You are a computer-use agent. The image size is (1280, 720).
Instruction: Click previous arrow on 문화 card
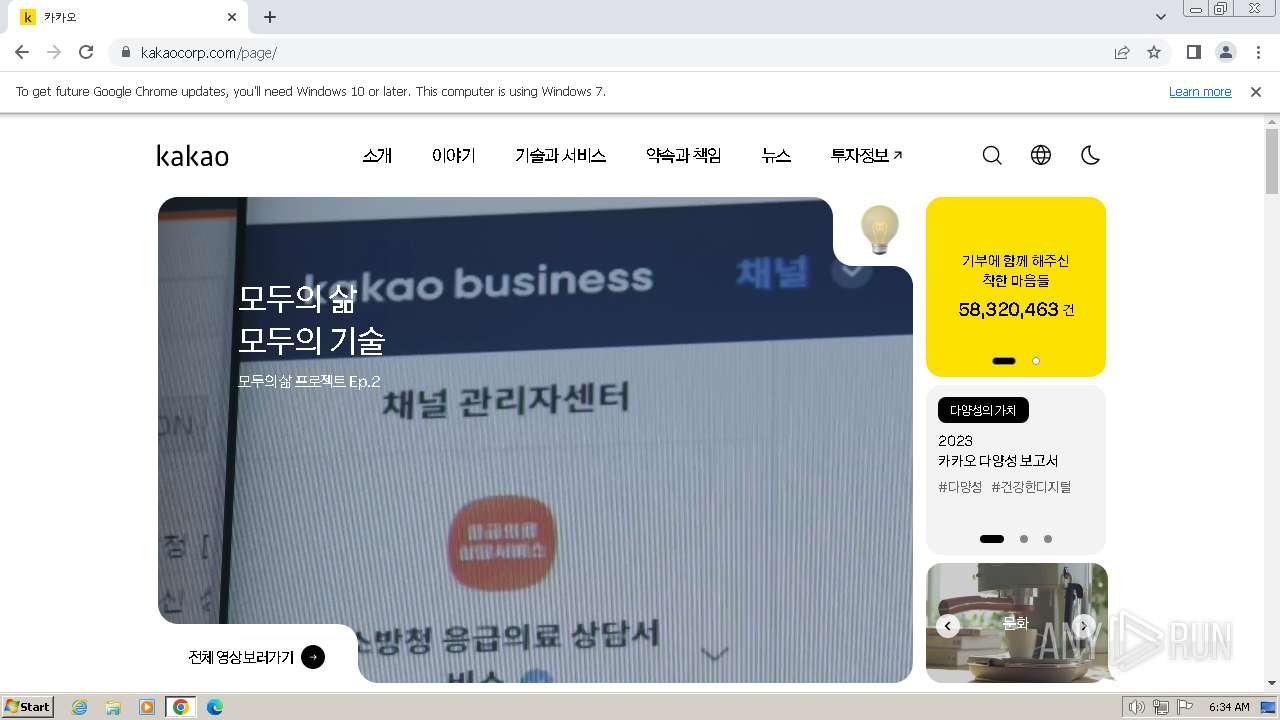(x=948, y=626)
